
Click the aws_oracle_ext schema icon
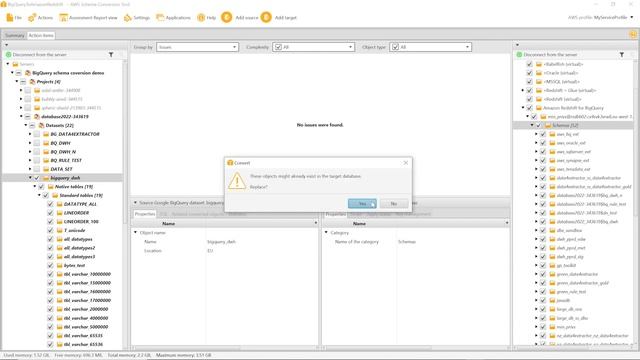[x=552, y=143]
